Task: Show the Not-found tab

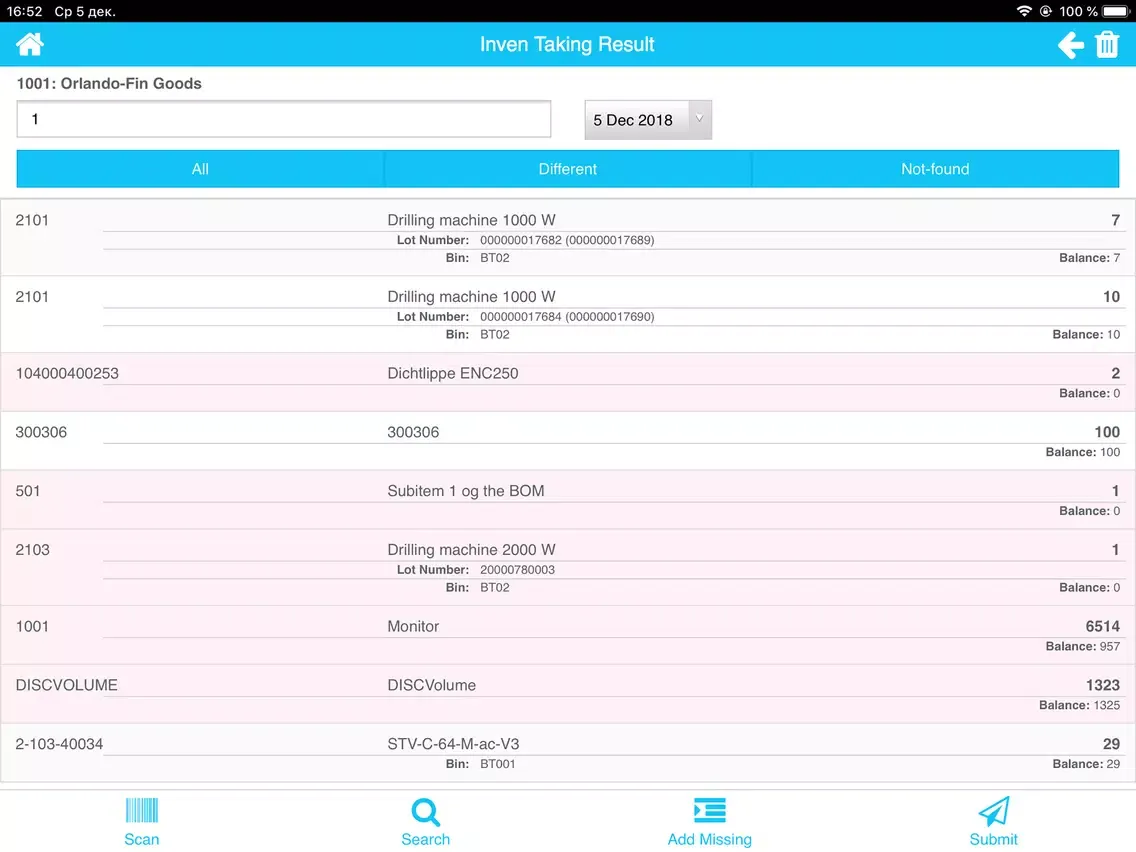Action: pyautogui.click(x=935, y=169)
